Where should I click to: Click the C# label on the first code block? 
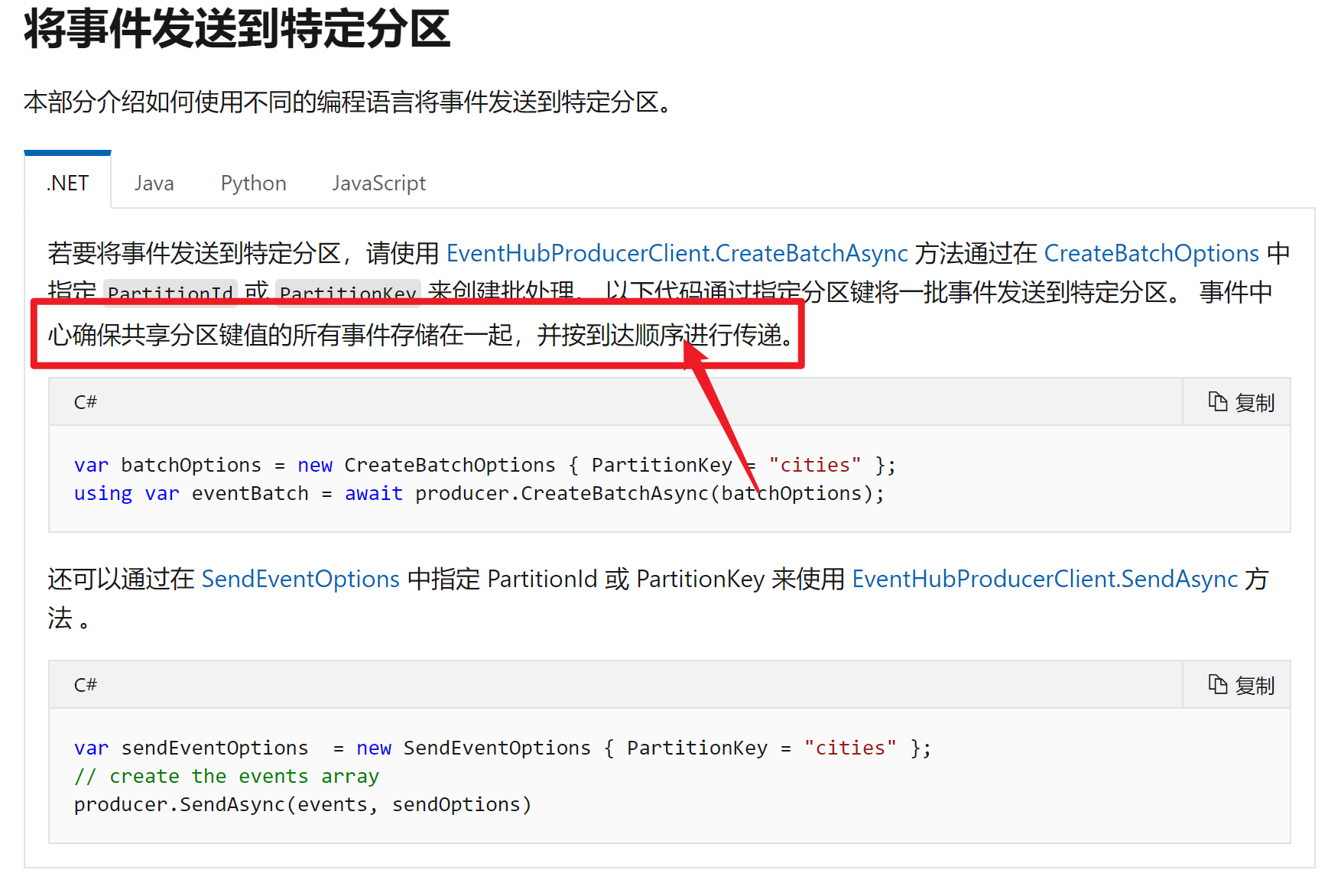(x=86, y=402)
